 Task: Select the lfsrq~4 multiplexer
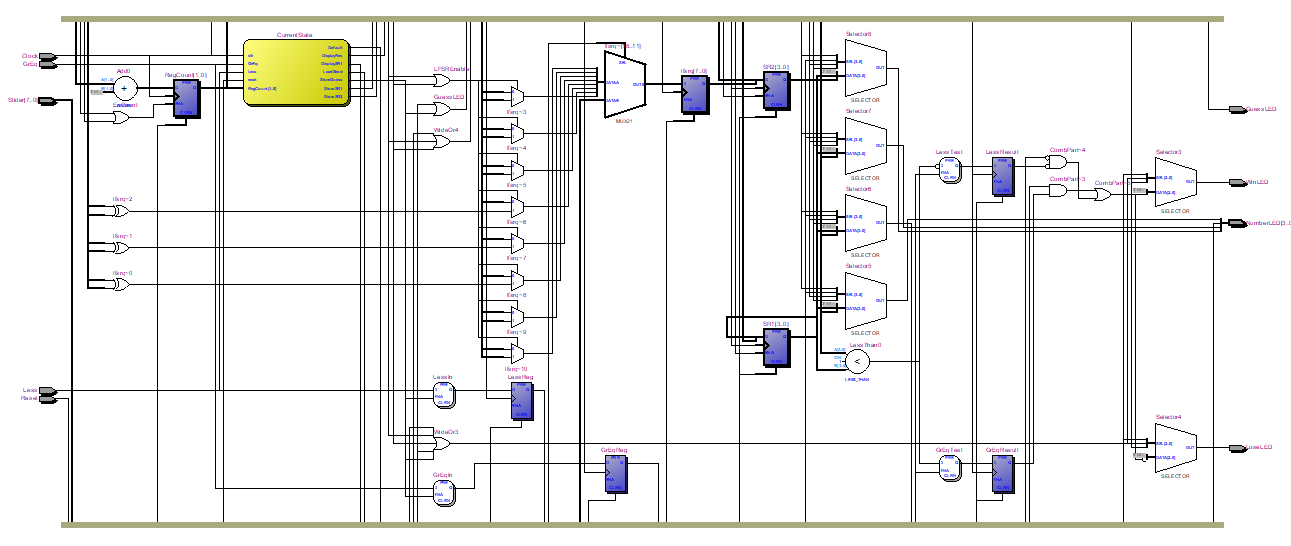(517, 133)
